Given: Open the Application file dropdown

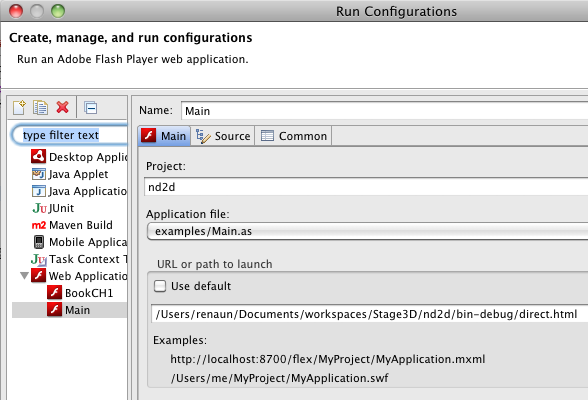Looking at the screenshot, I should click(368, 231).
